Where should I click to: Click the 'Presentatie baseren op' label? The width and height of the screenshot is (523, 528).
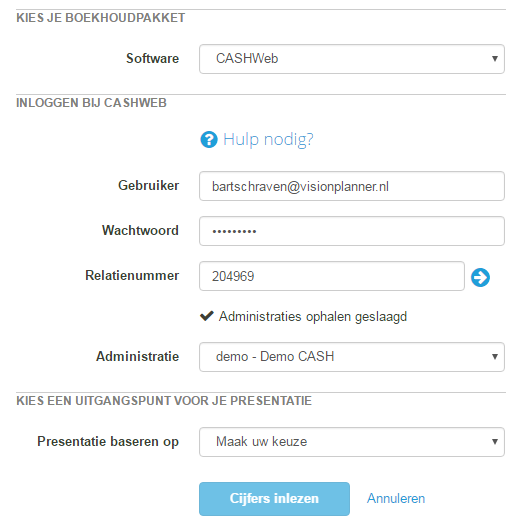click(108, 441)
